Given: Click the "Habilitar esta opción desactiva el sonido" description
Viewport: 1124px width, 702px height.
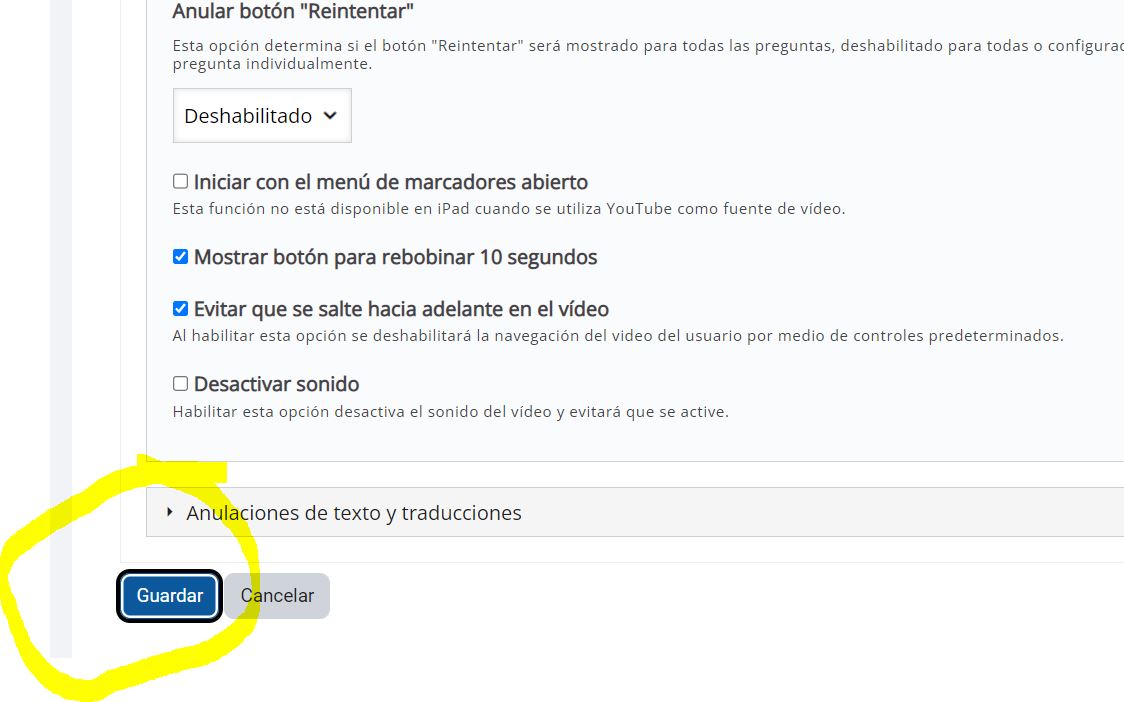Looking at the screenshot, I should click(x=451, y=412).
